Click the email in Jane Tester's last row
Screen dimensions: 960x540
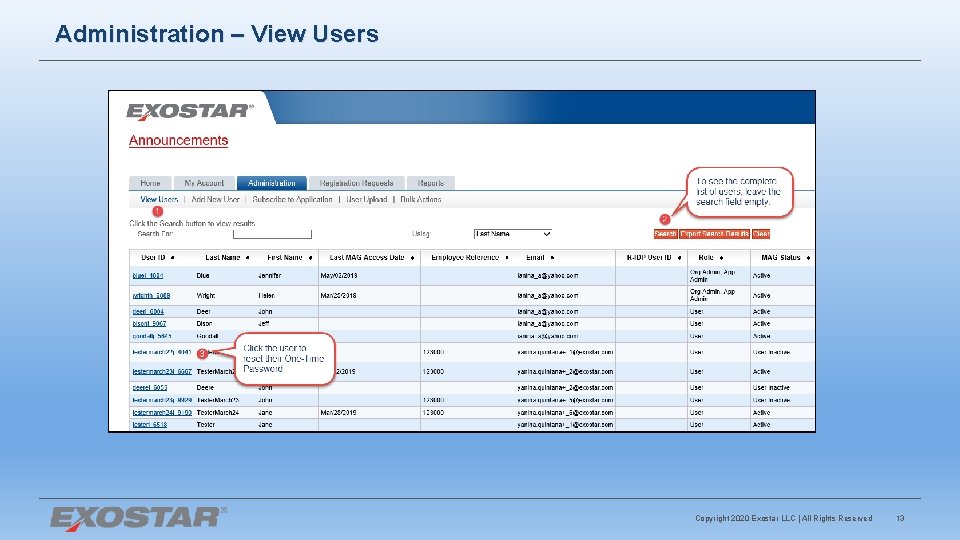point(565,424)
